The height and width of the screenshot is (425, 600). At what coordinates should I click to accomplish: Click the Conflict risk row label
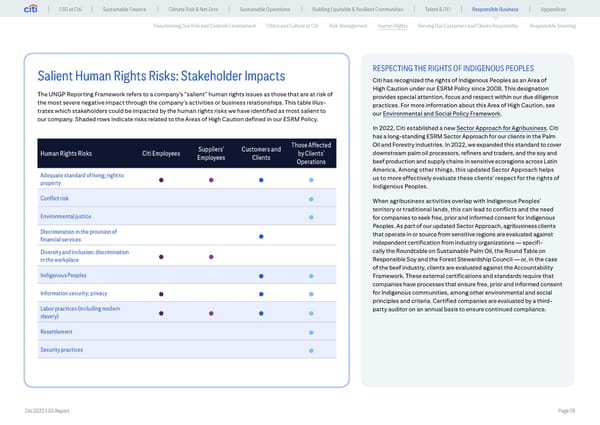(54, 197)
